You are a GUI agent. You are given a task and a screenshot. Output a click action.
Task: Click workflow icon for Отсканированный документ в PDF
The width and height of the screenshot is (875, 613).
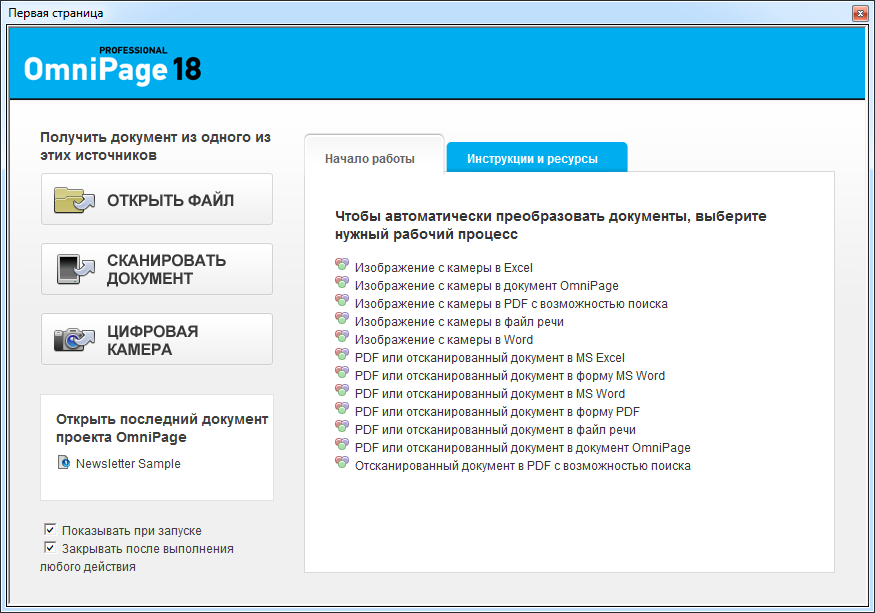point(342,462)
